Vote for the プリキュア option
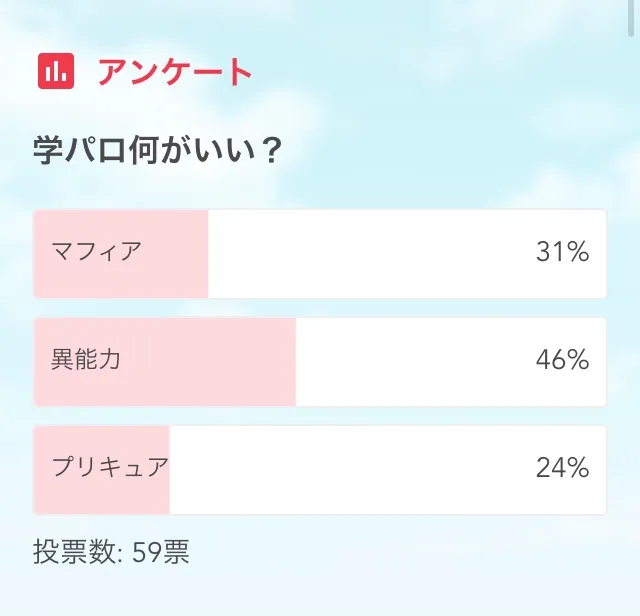Screen dimensions: 640x616 coord(320,470)
